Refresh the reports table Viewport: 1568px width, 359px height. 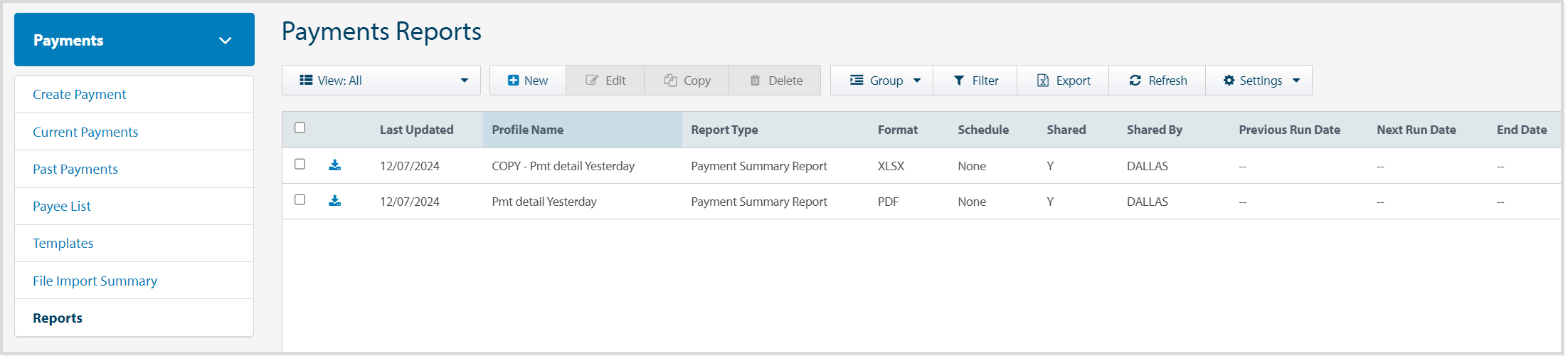pyautogui.click(x=1158, y=80)
